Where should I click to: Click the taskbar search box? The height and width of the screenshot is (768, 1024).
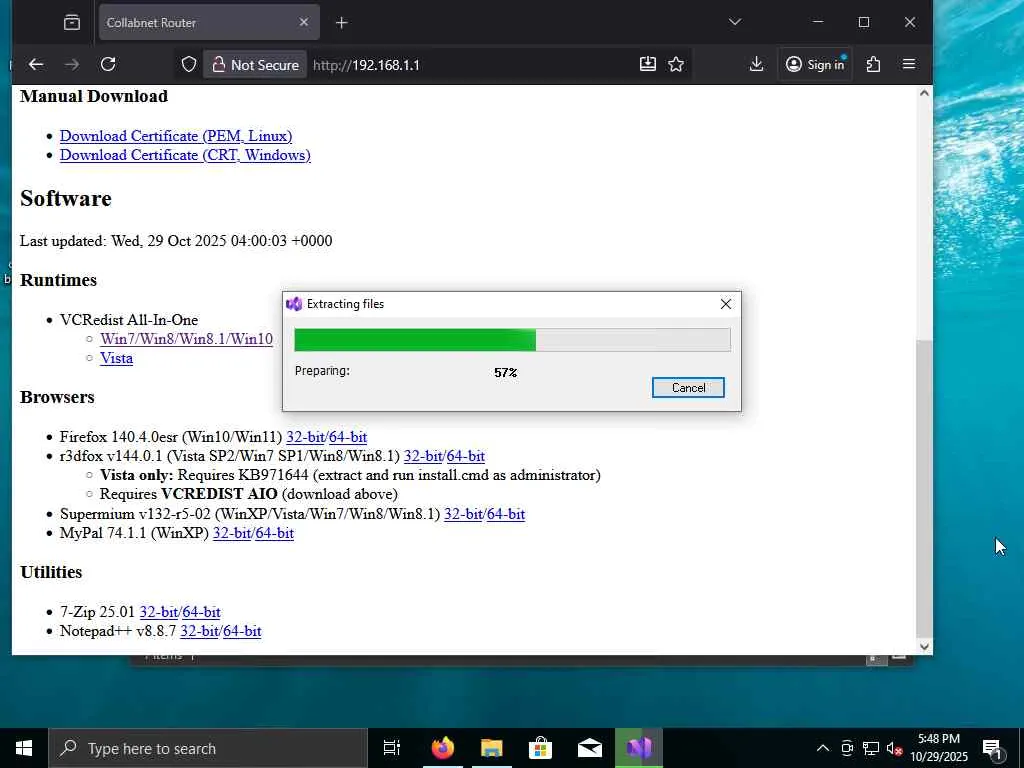(208, 748)
